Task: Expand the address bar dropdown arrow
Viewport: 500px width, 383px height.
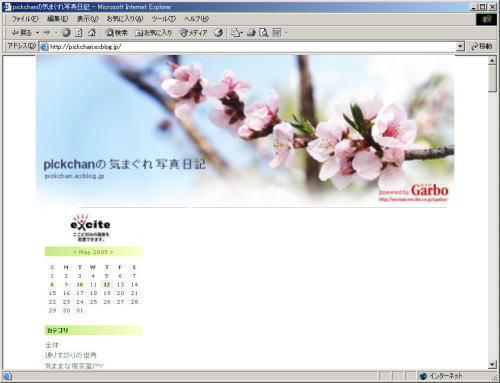Action: click(x=460, y=47)
